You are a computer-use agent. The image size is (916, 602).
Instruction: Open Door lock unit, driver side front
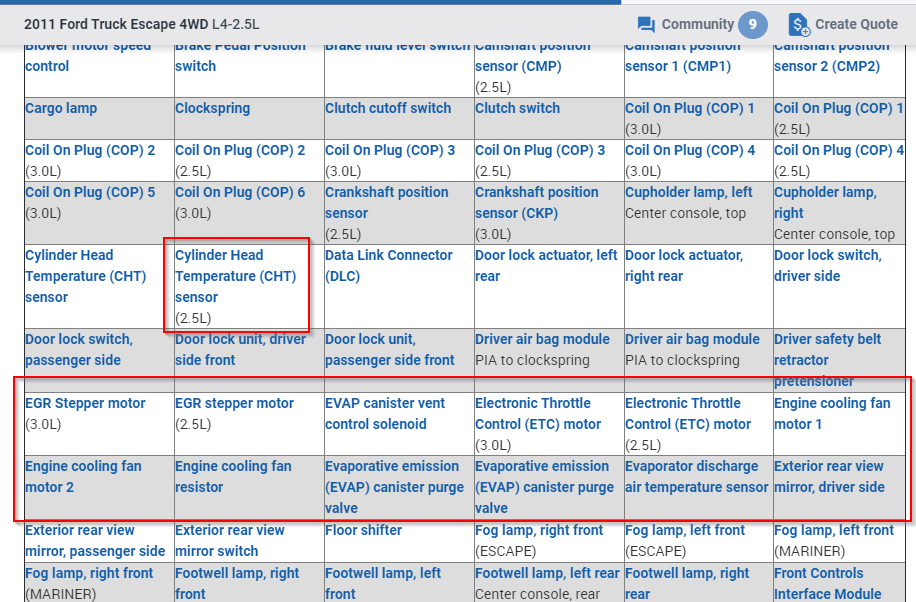(x=241, y=350)
